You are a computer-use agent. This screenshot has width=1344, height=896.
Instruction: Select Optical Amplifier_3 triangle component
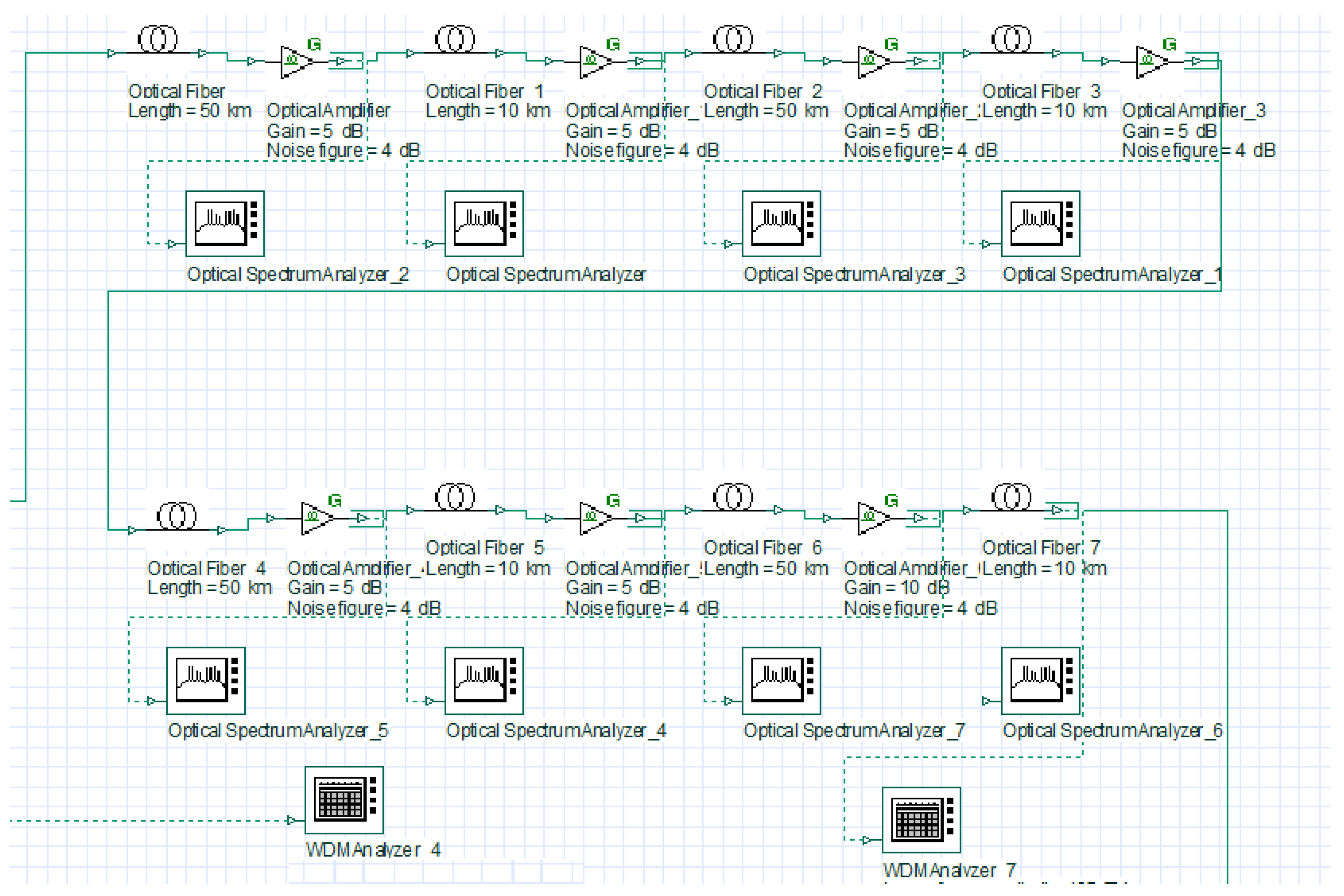[1151, 61]
